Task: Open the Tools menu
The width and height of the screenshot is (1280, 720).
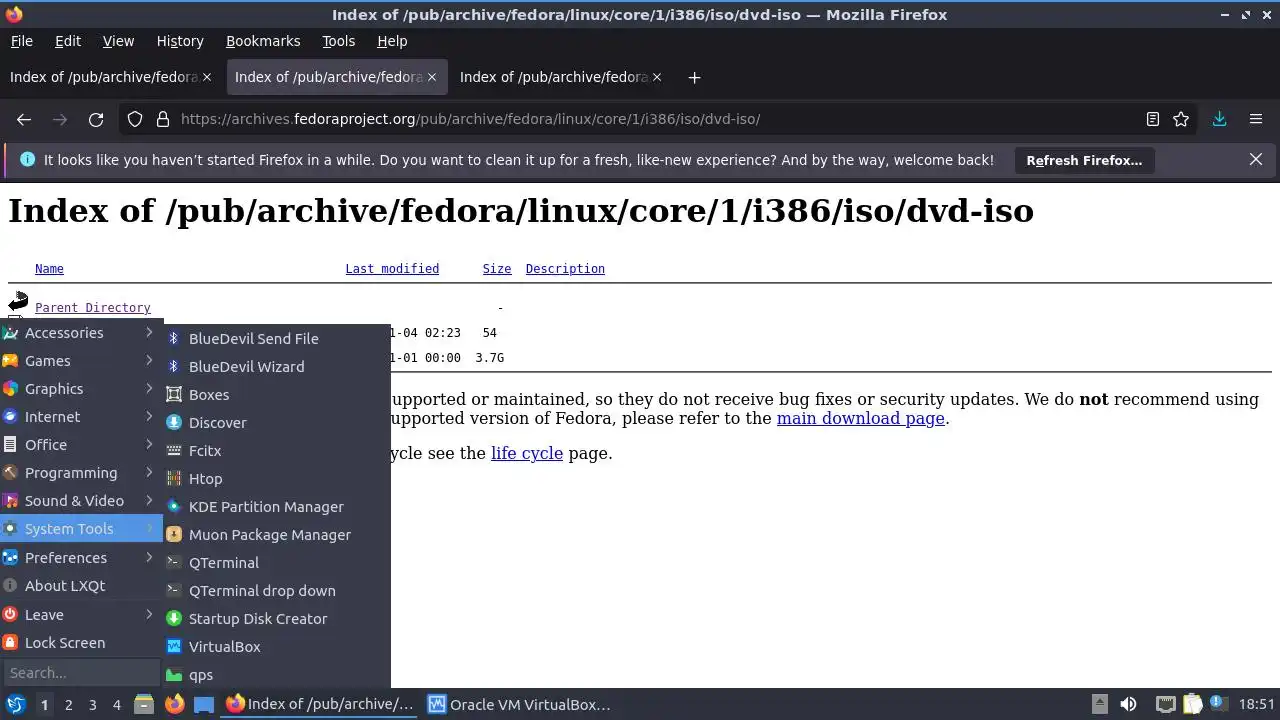Action: 338,41
